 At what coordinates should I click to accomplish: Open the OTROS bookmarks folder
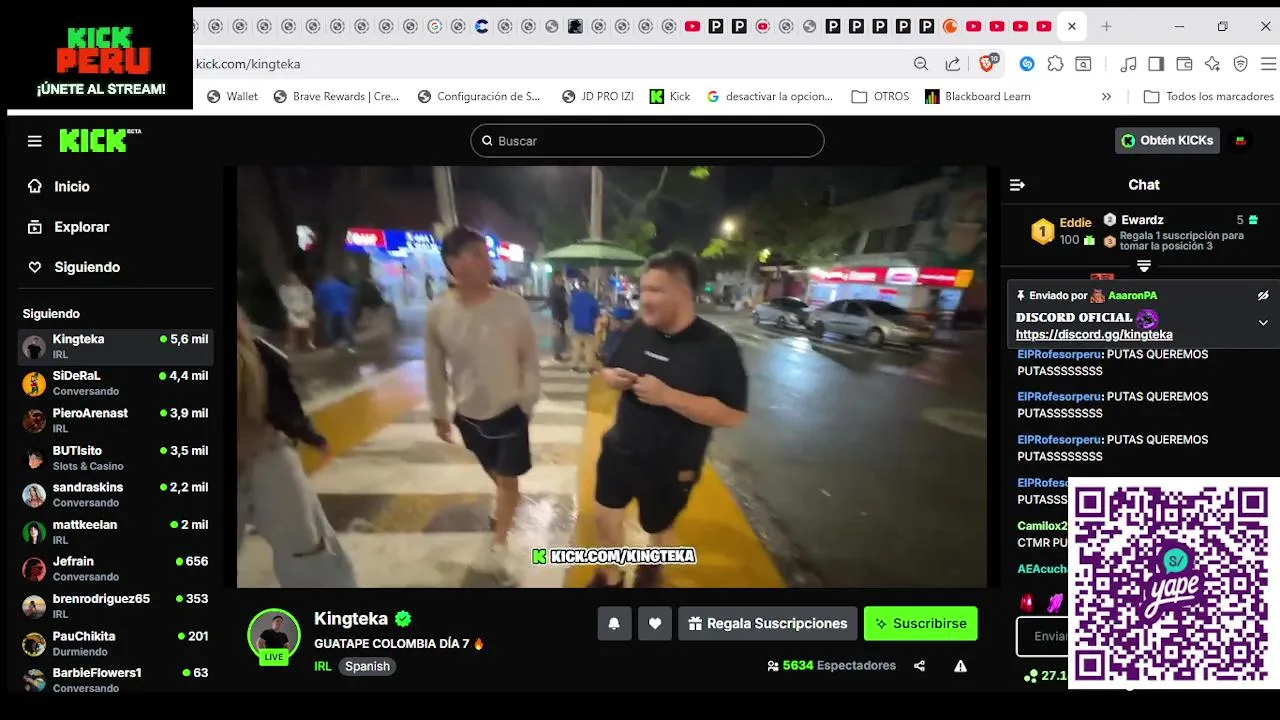click(x=880, y=97)
